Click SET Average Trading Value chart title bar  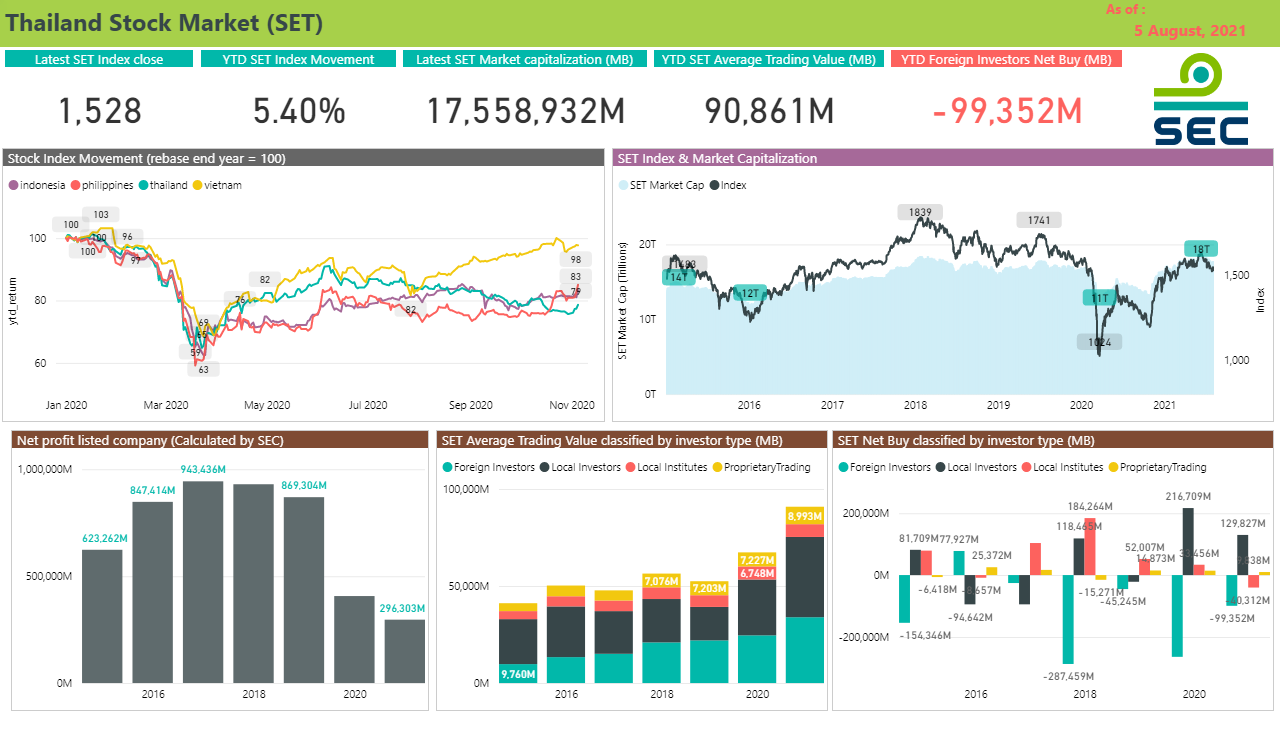pyautogui.click(x=630, y=440)
